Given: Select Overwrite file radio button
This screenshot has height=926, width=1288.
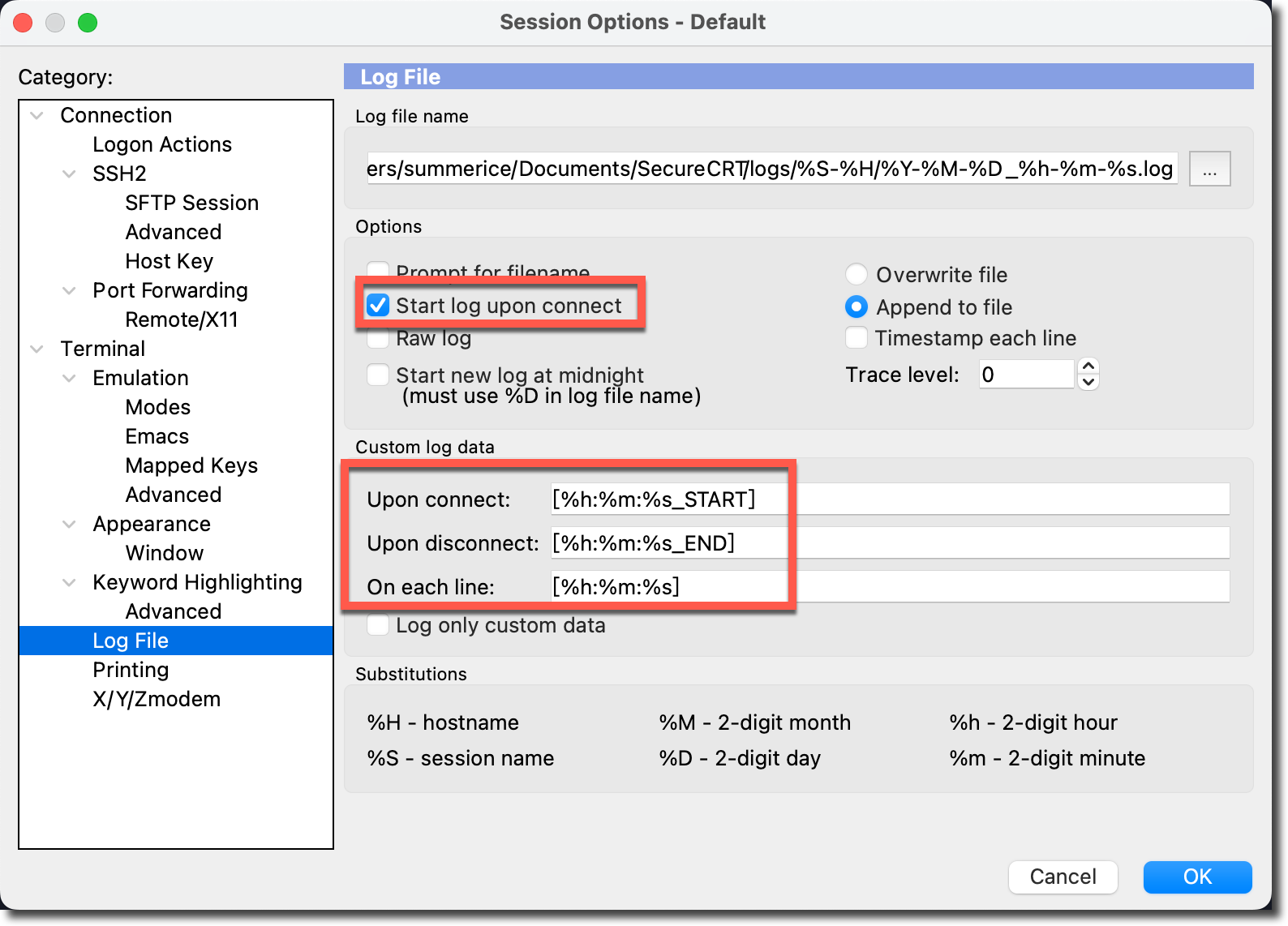Looking at the screenshot, I should pos(857,275).
